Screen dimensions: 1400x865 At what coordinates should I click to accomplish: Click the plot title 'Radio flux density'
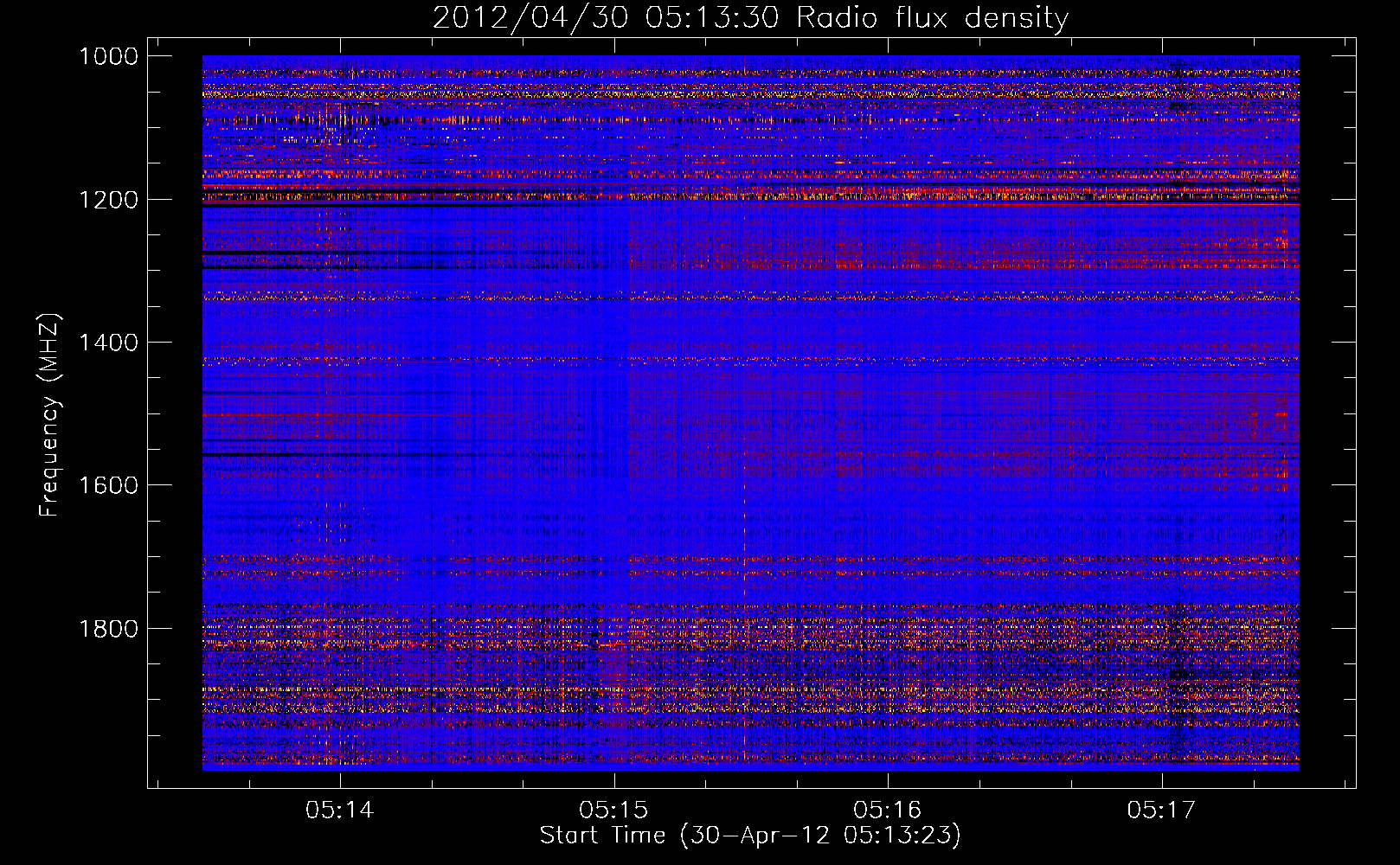[x=933, y=17]
